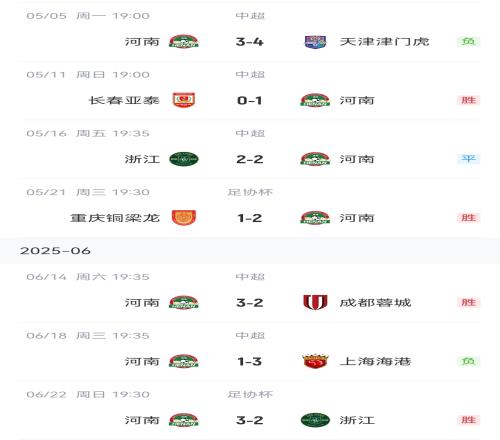The width and height of the screenshot is (500, 440).
Task: Click the 足协杯 label on 05/21 match
Action: pyautogui.click(x=250, y=192)
